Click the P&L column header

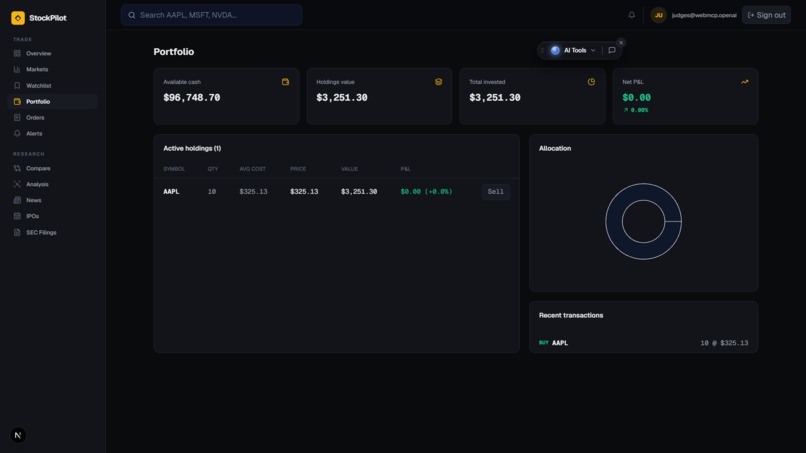(406, 169)
